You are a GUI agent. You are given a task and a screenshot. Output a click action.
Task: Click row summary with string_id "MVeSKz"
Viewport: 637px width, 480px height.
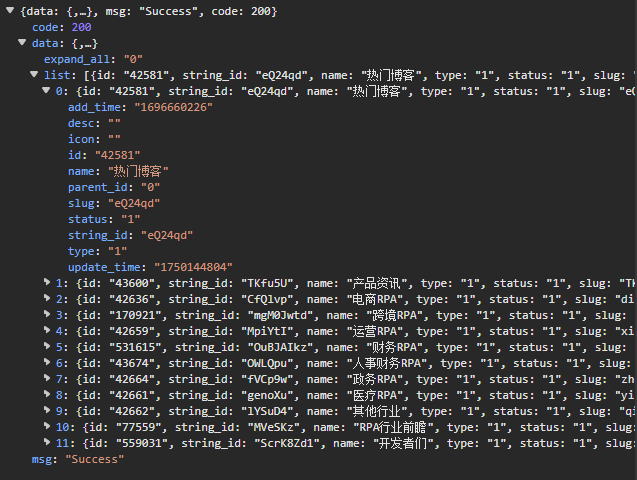[346, 427]
